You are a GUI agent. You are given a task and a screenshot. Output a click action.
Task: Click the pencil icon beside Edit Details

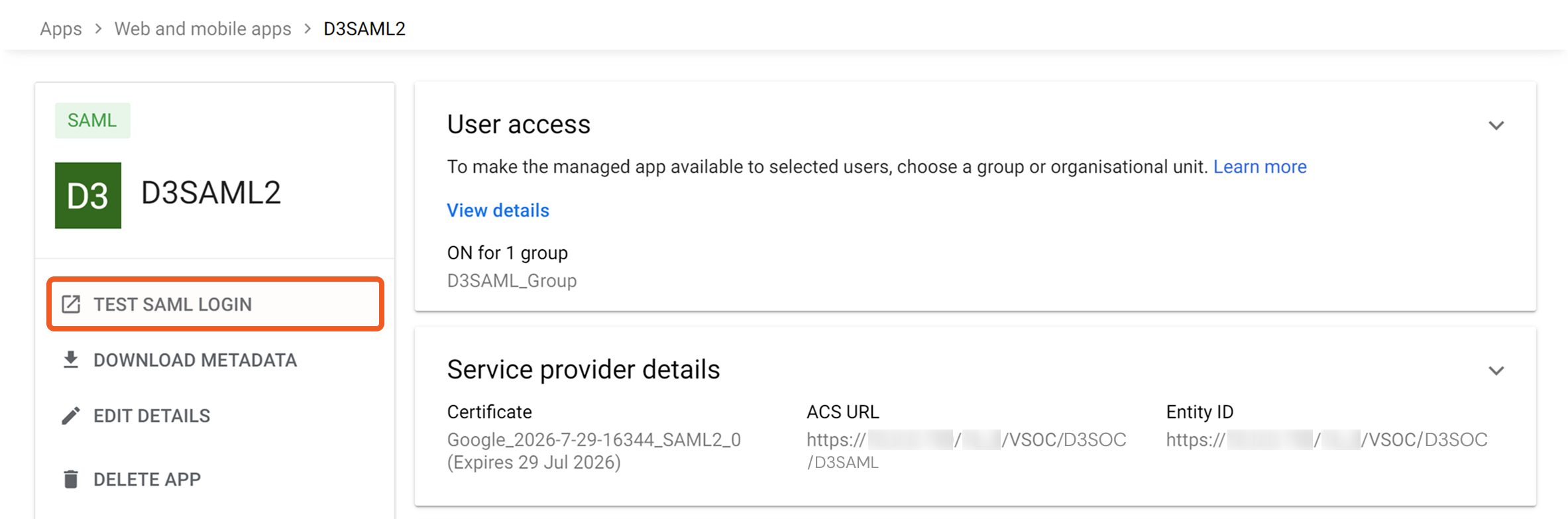coord(71,416)
